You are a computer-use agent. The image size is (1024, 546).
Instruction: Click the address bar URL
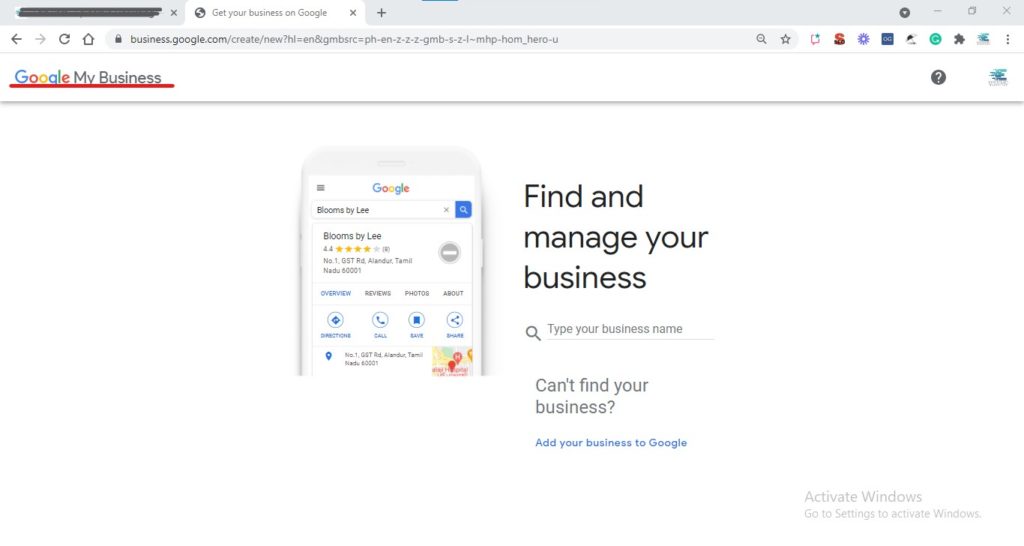(344, 39)
